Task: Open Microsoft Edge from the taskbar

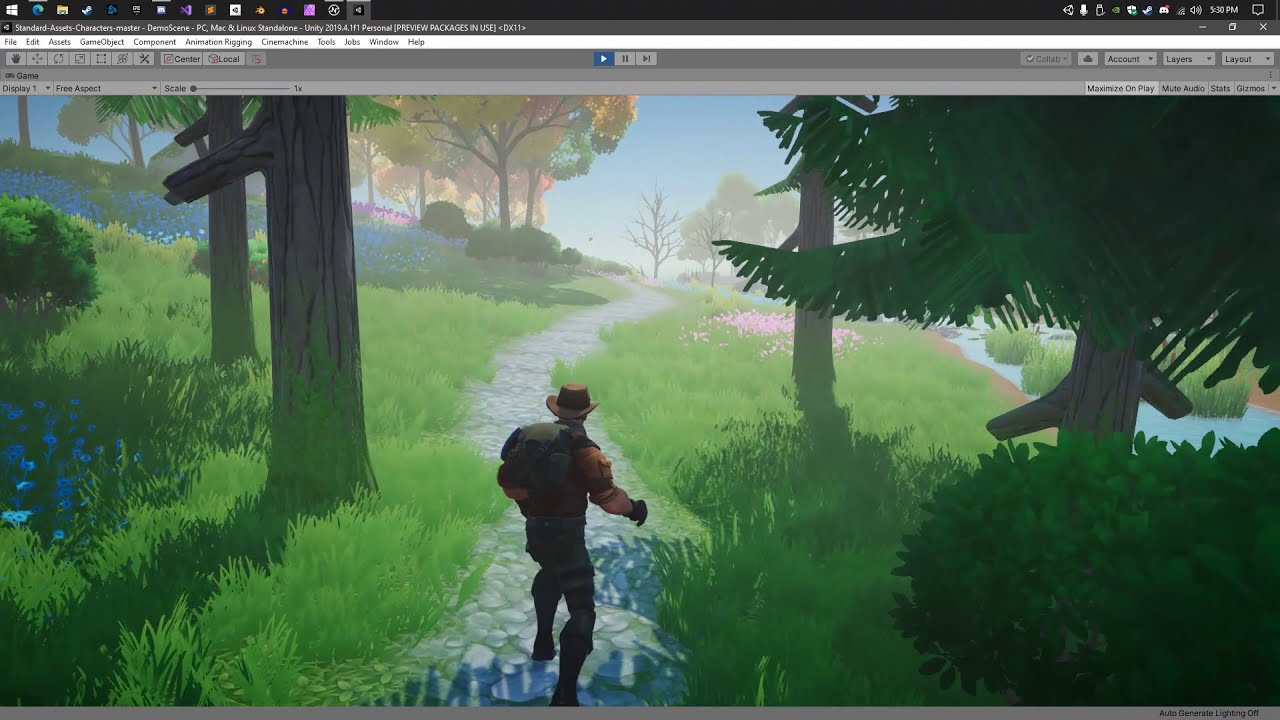Action: (x=38, y=10)
